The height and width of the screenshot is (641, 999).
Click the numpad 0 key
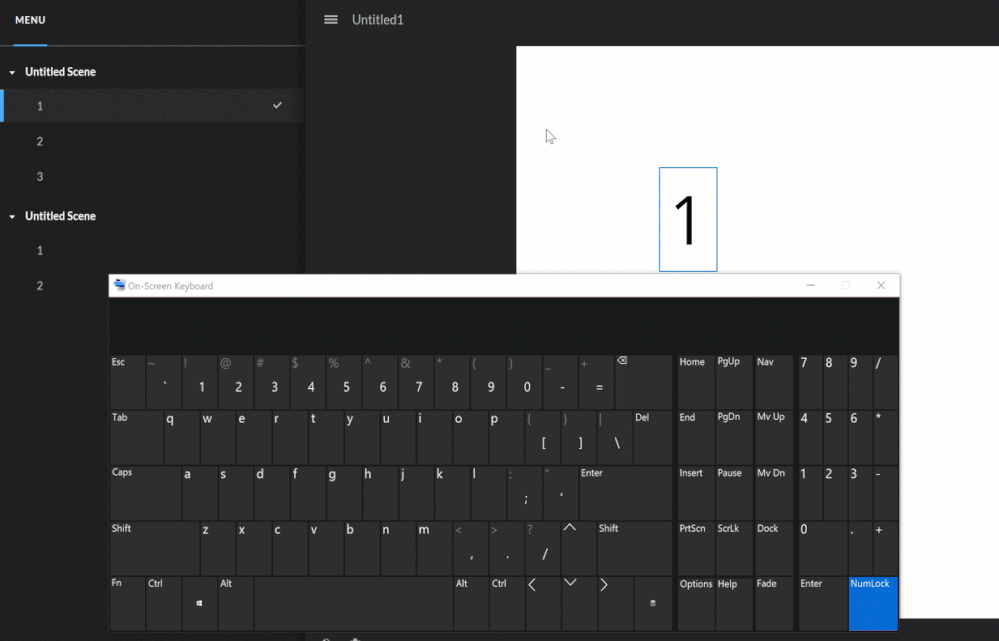click(x=823, y=548)
